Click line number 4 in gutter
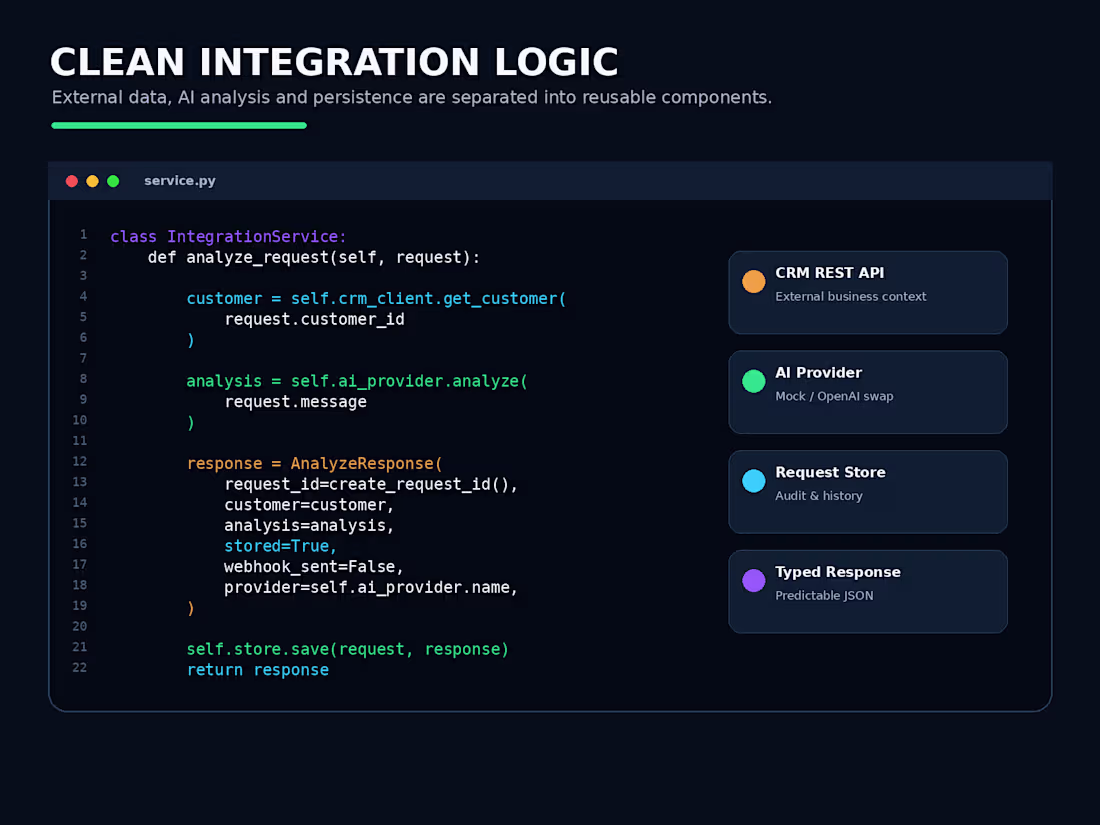 click(x=83, y=296)
